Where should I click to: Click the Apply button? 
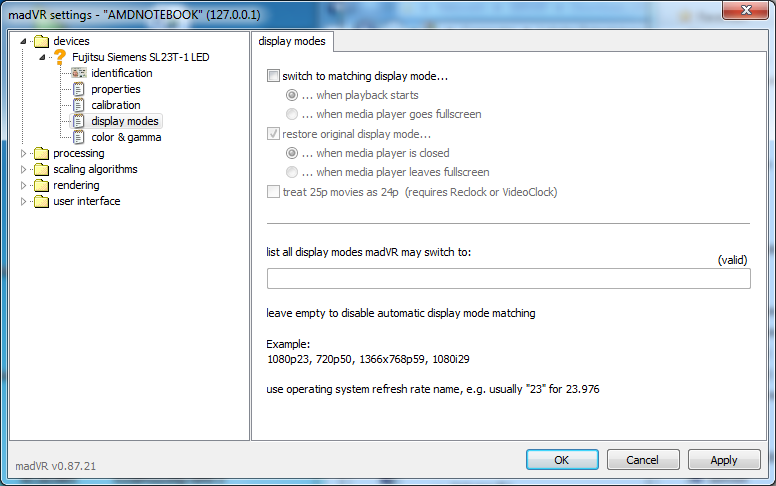[x=724, y=460]
